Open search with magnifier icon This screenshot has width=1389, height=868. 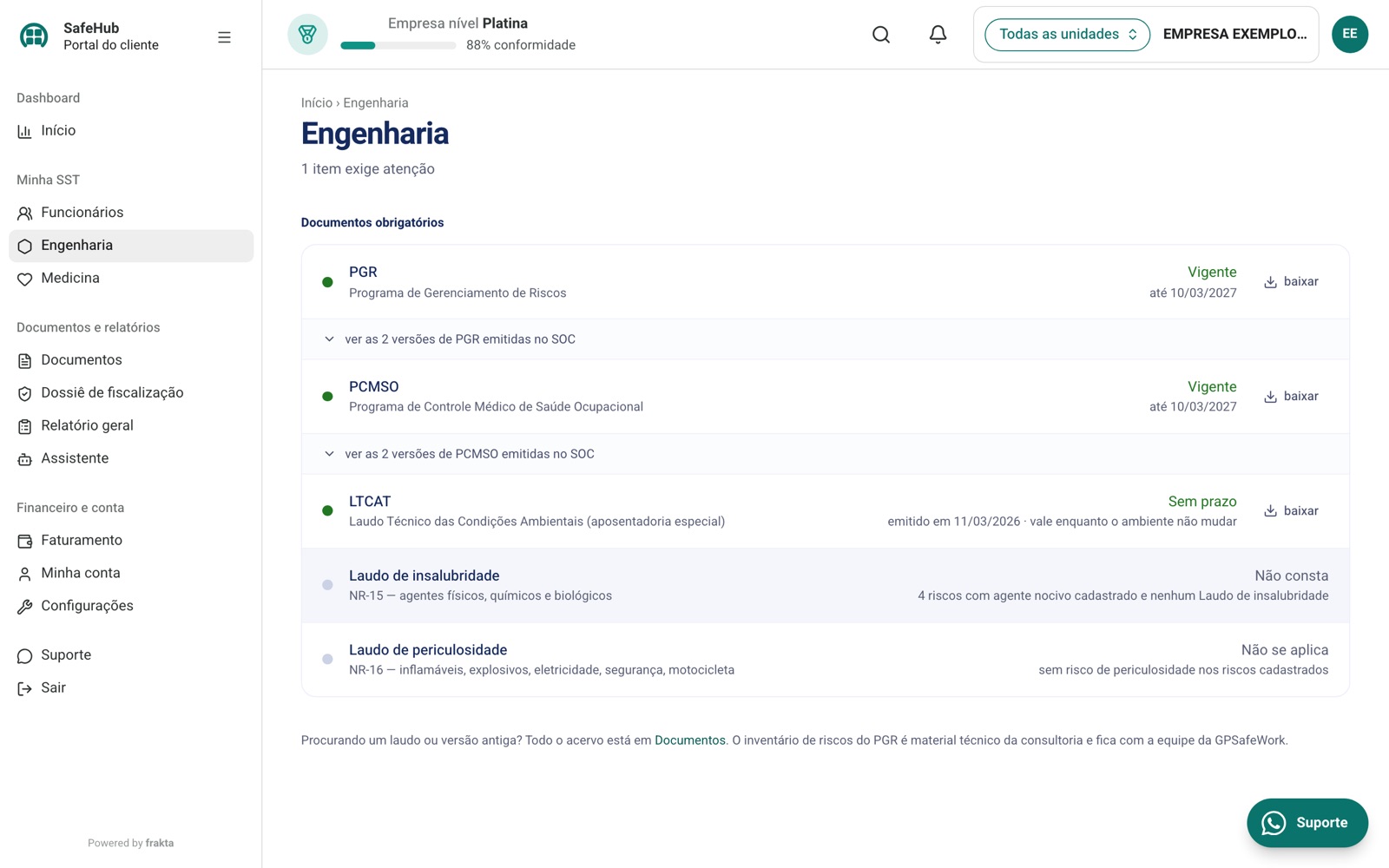click(881, 35)
